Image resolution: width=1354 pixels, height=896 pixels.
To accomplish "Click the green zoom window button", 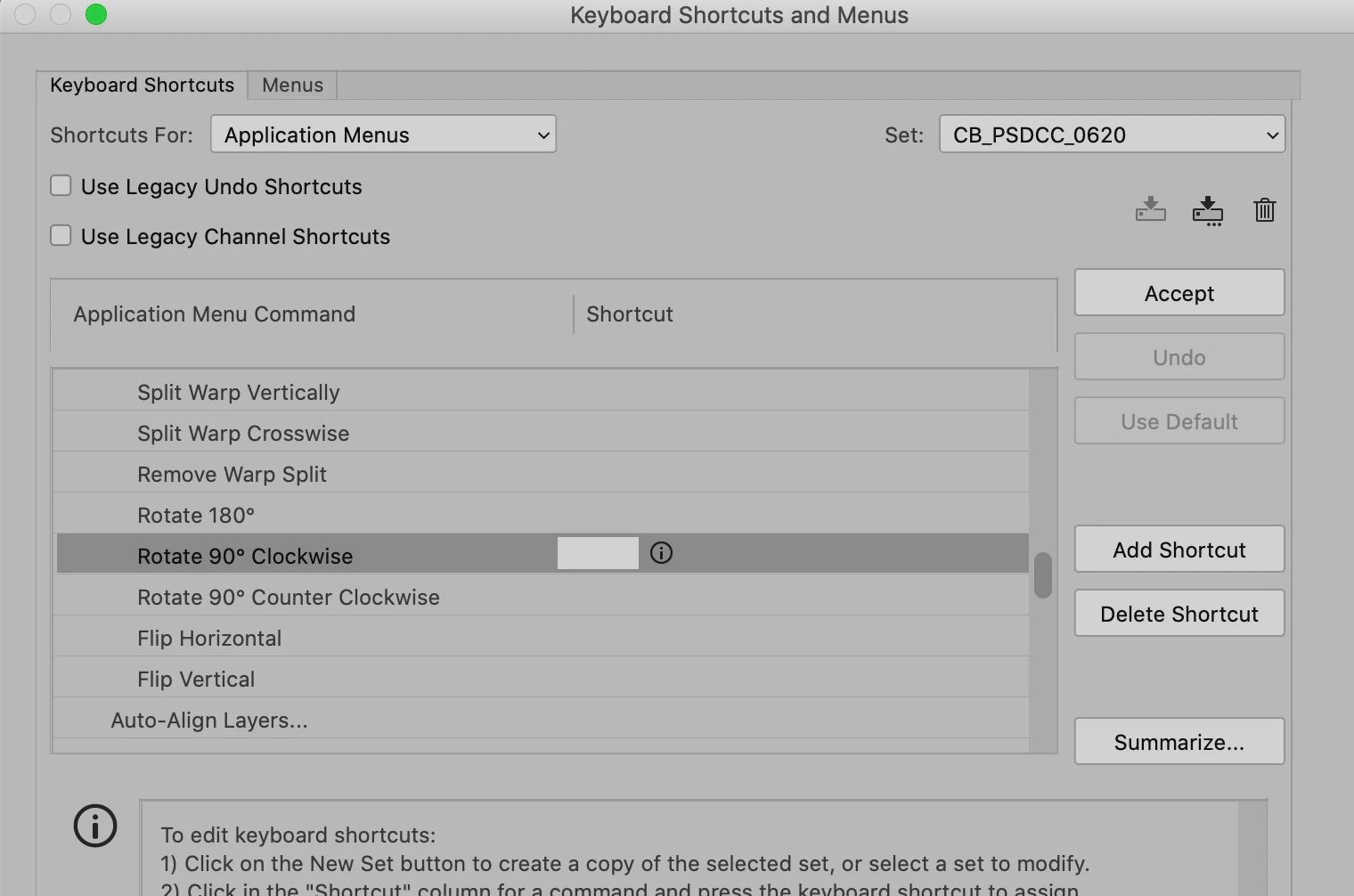I will [96, 14].
